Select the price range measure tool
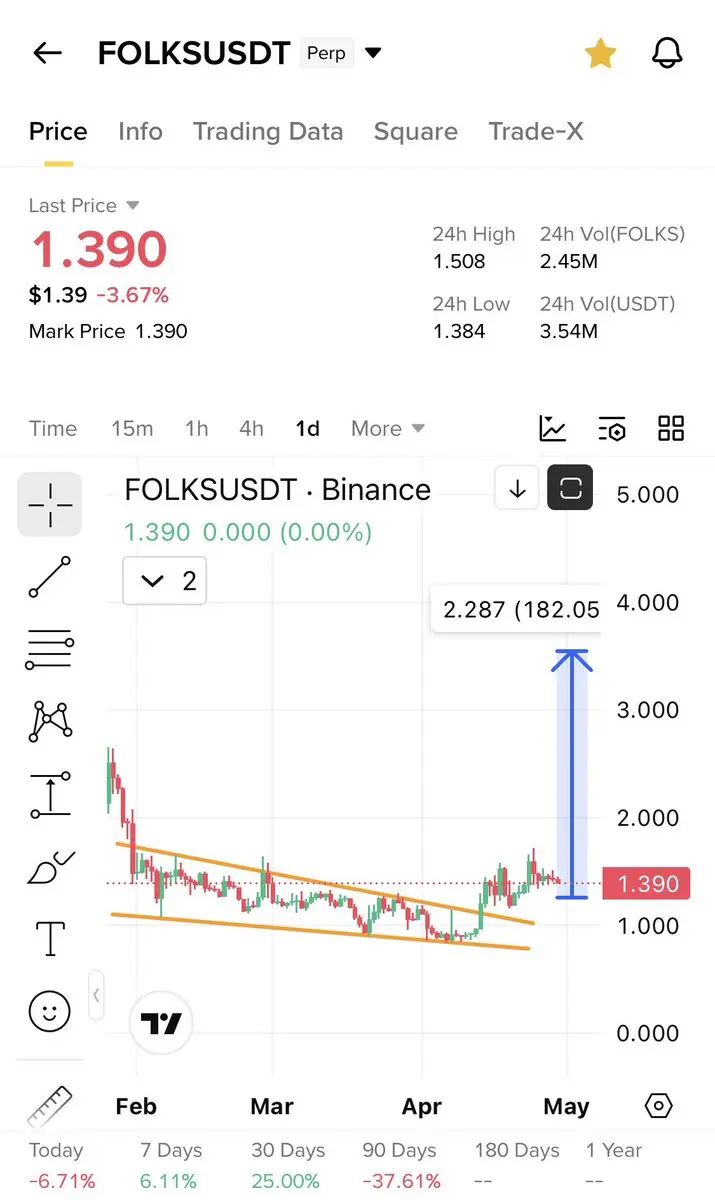The height and width of the screenshot is (1200, 715). (50, 794)
